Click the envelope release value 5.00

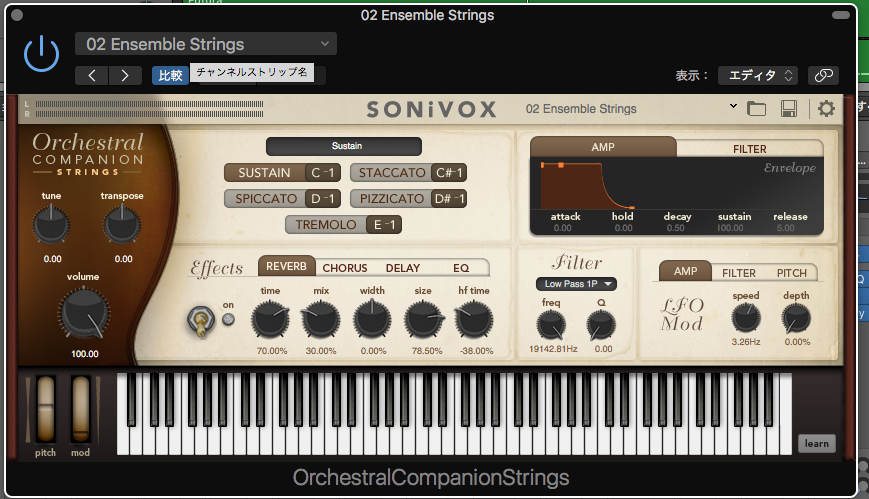coord(786,228)
